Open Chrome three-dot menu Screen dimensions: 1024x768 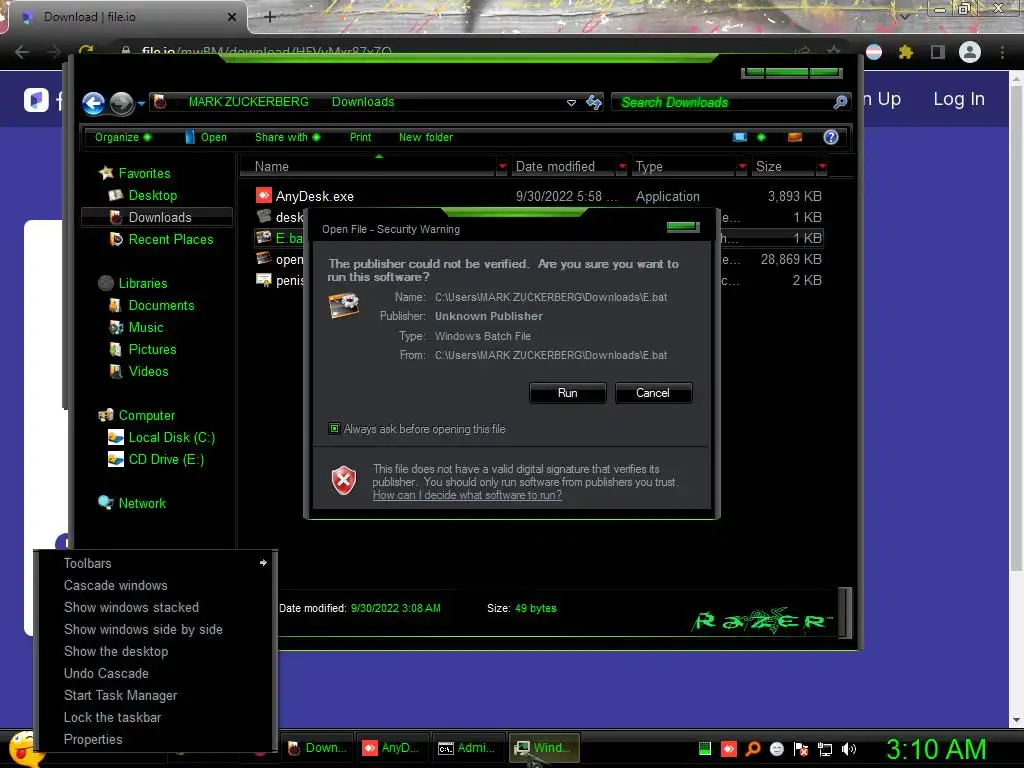tap(1002, 52)
